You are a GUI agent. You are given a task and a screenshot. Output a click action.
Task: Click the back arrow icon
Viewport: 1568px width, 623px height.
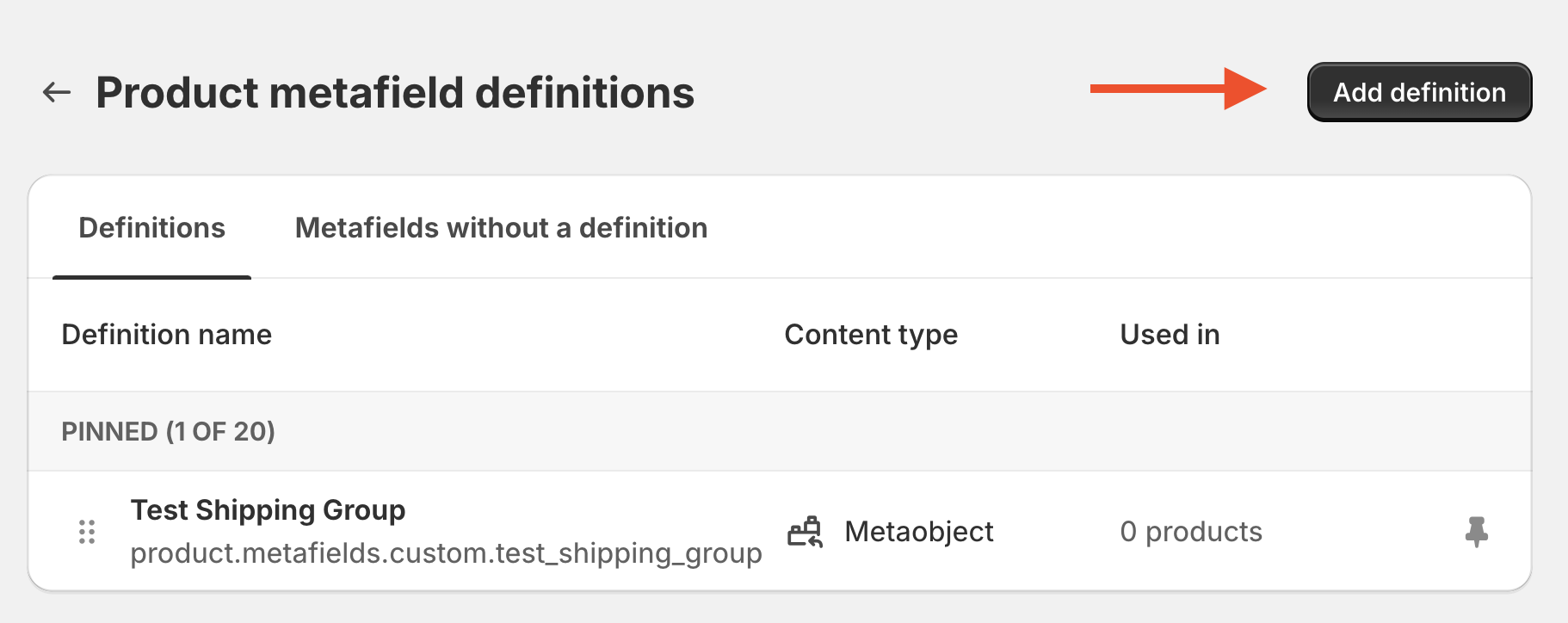[x=57, y=92]
